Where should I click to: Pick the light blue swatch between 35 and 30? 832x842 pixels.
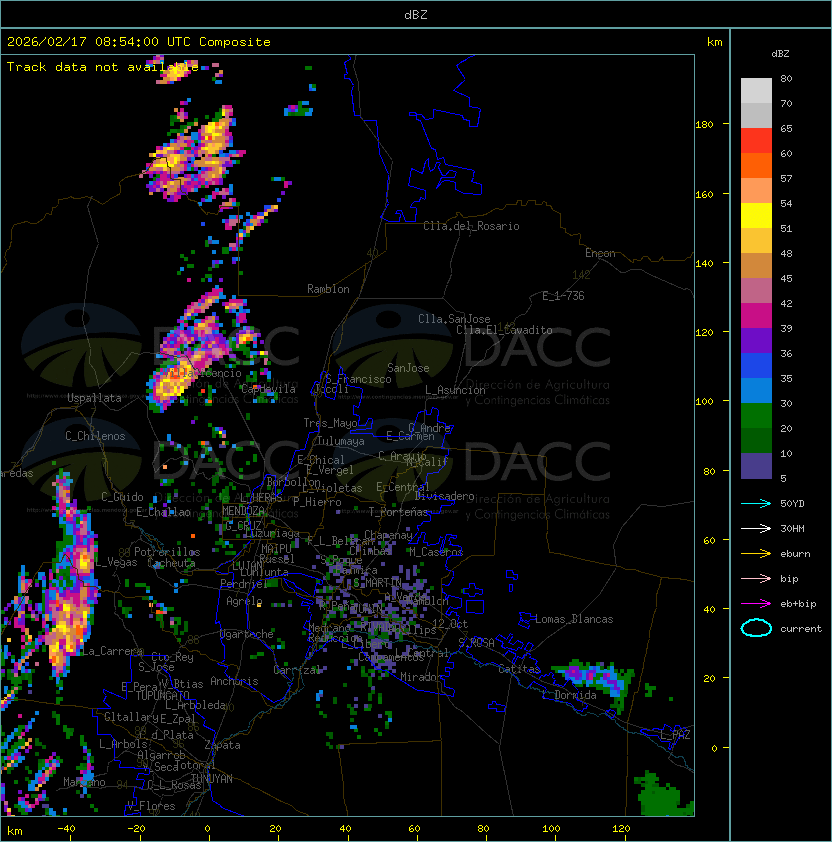[756, 390]
